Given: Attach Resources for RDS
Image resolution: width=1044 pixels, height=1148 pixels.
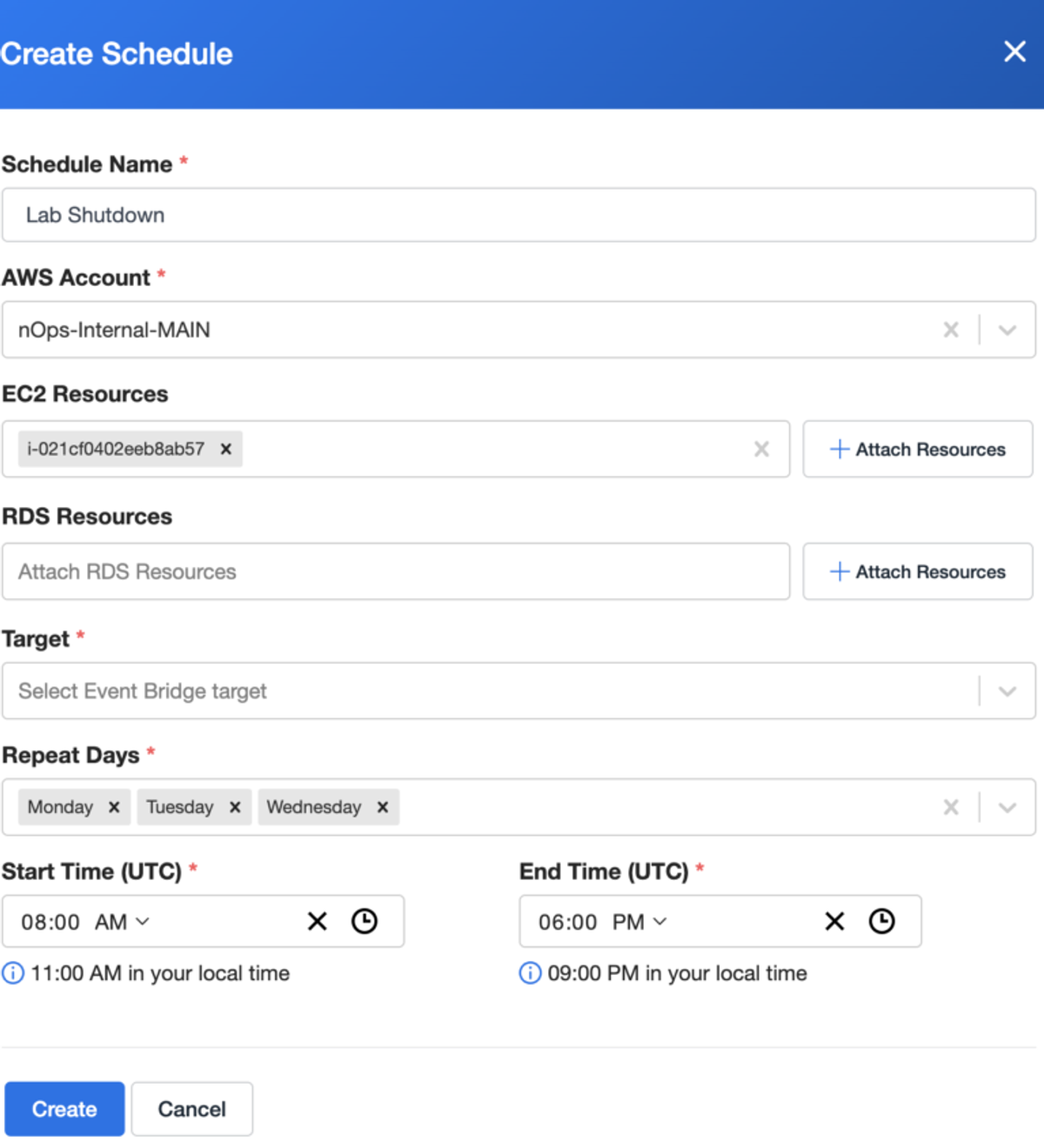Looking at the screenshot, I should (x=918, y=571).
